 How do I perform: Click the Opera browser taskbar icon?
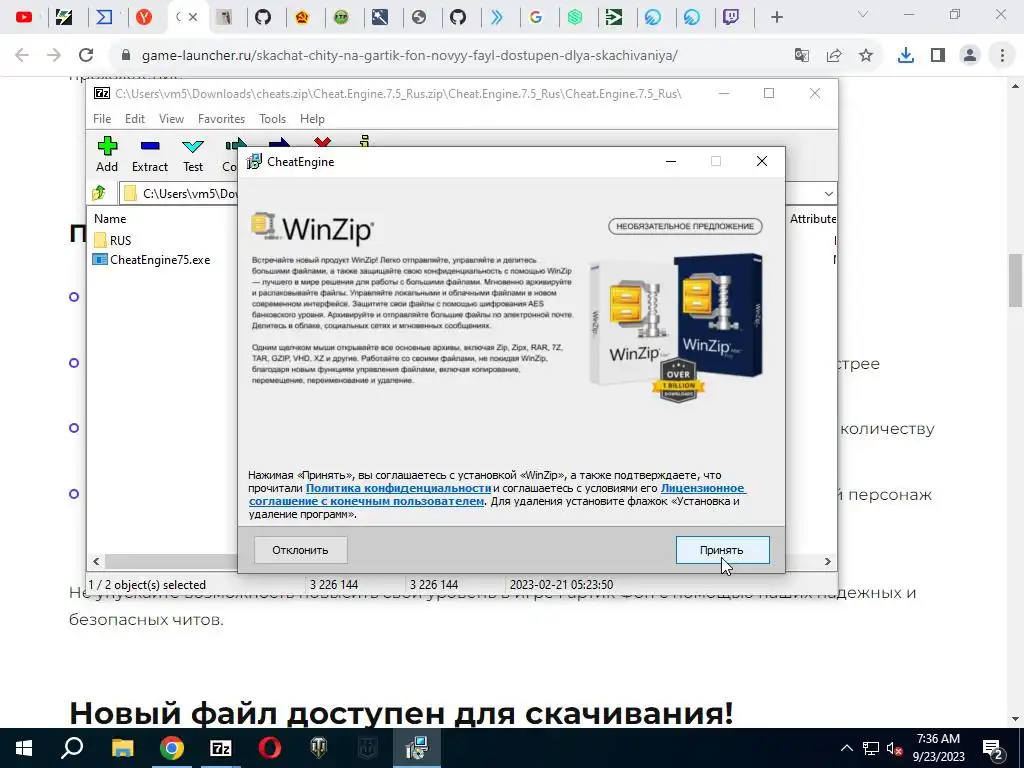[270, 748]
